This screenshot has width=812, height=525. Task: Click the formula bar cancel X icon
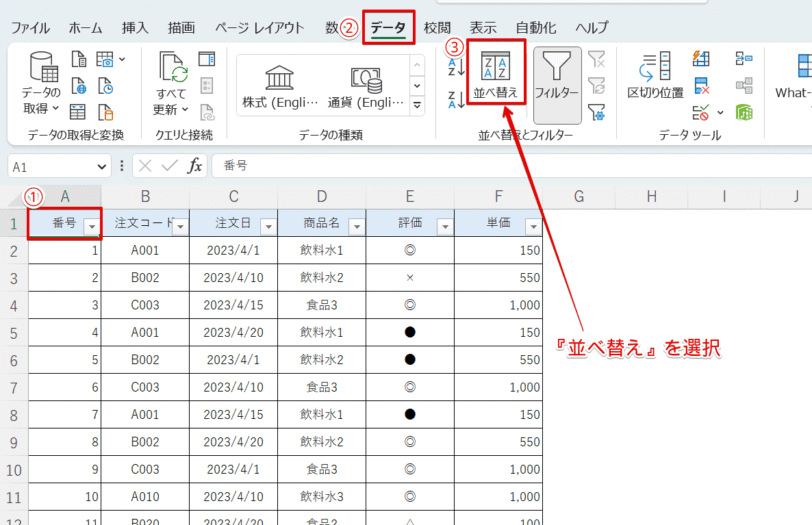(145, 166)
